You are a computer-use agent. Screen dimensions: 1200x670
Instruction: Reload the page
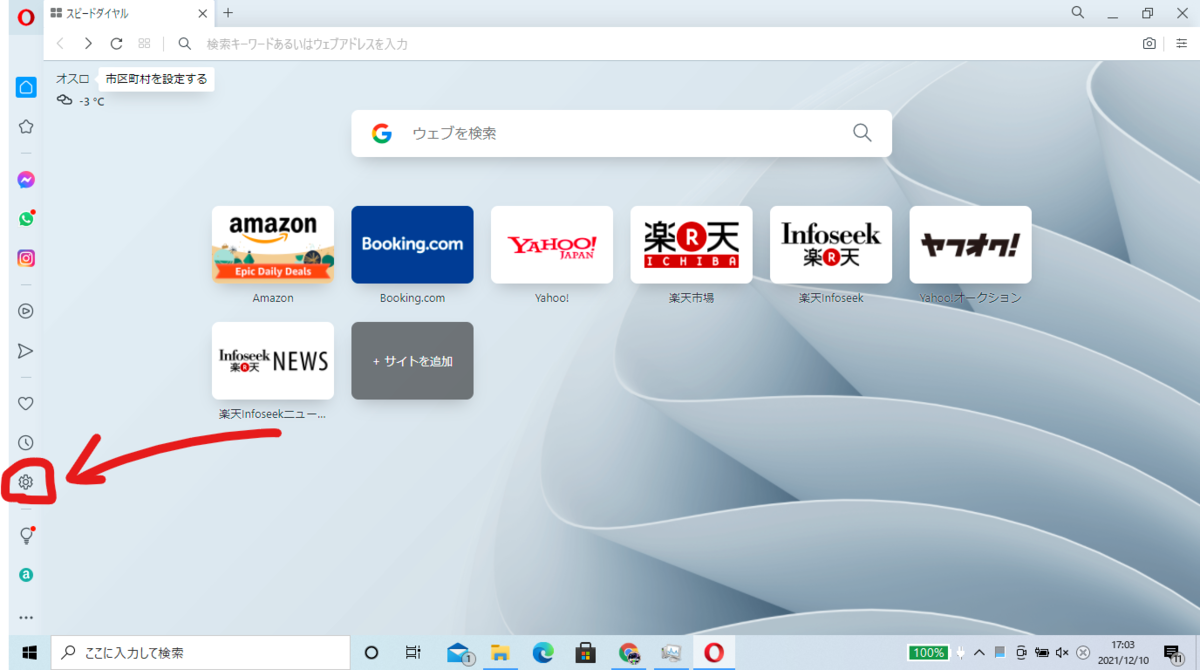point(116,44)
